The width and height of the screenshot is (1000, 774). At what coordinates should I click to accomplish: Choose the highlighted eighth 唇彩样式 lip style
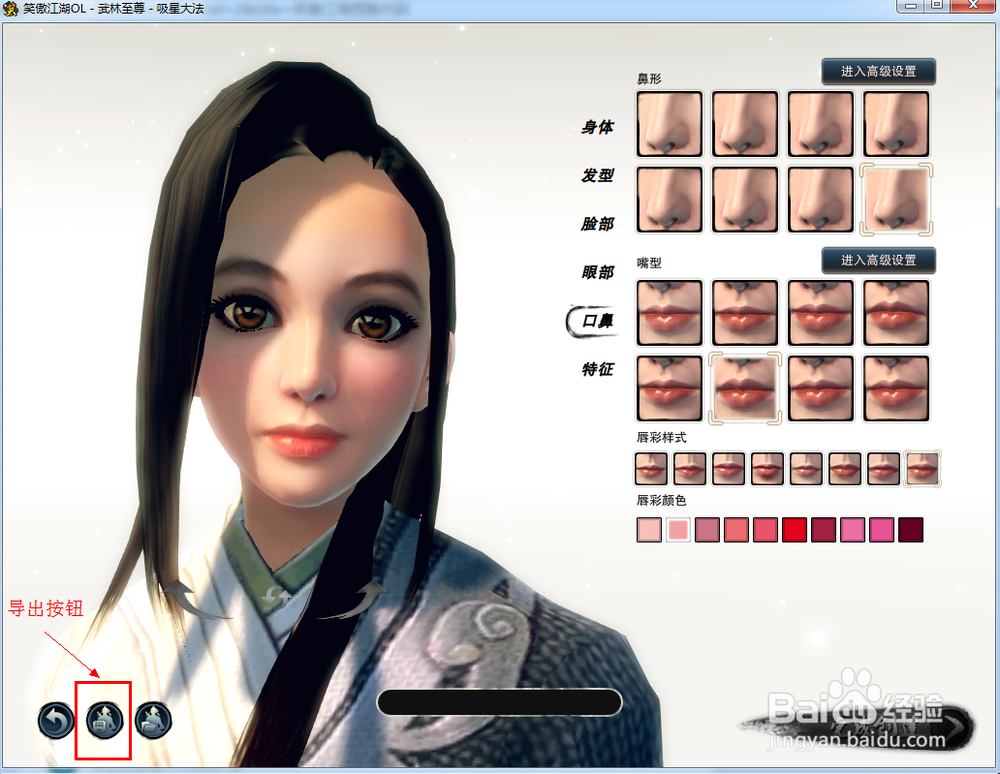922,469
